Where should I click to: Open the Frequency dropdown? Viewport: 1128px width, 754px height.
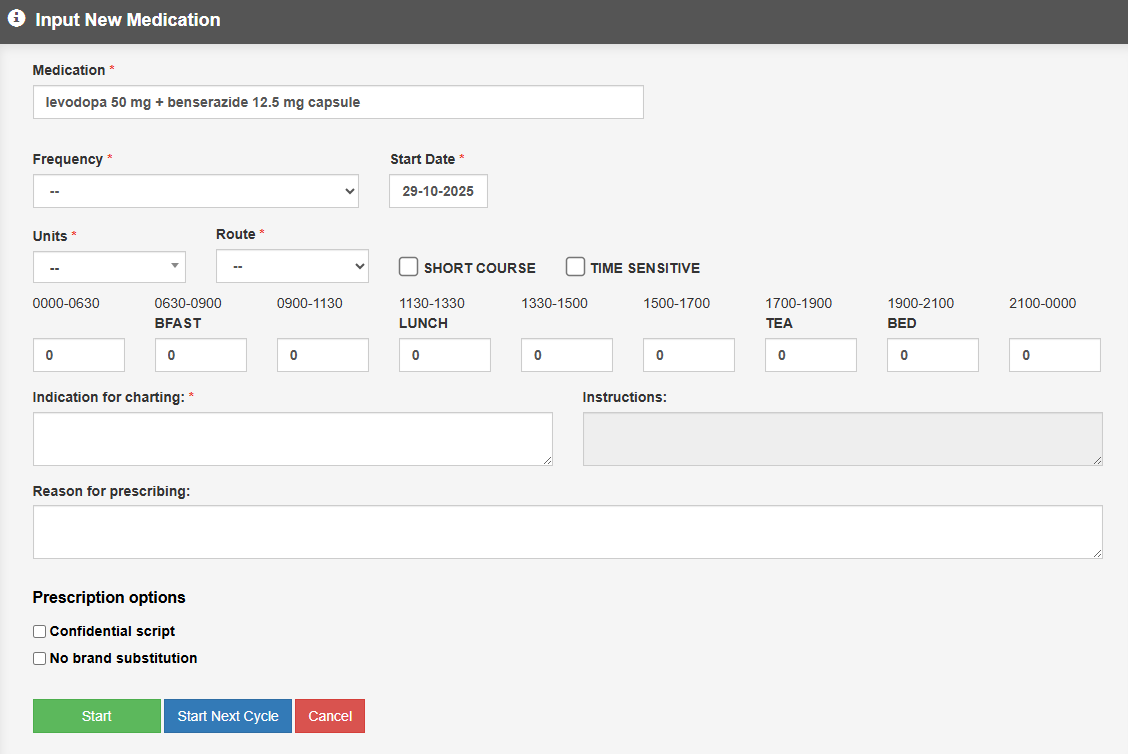click(x=195, y=191)
